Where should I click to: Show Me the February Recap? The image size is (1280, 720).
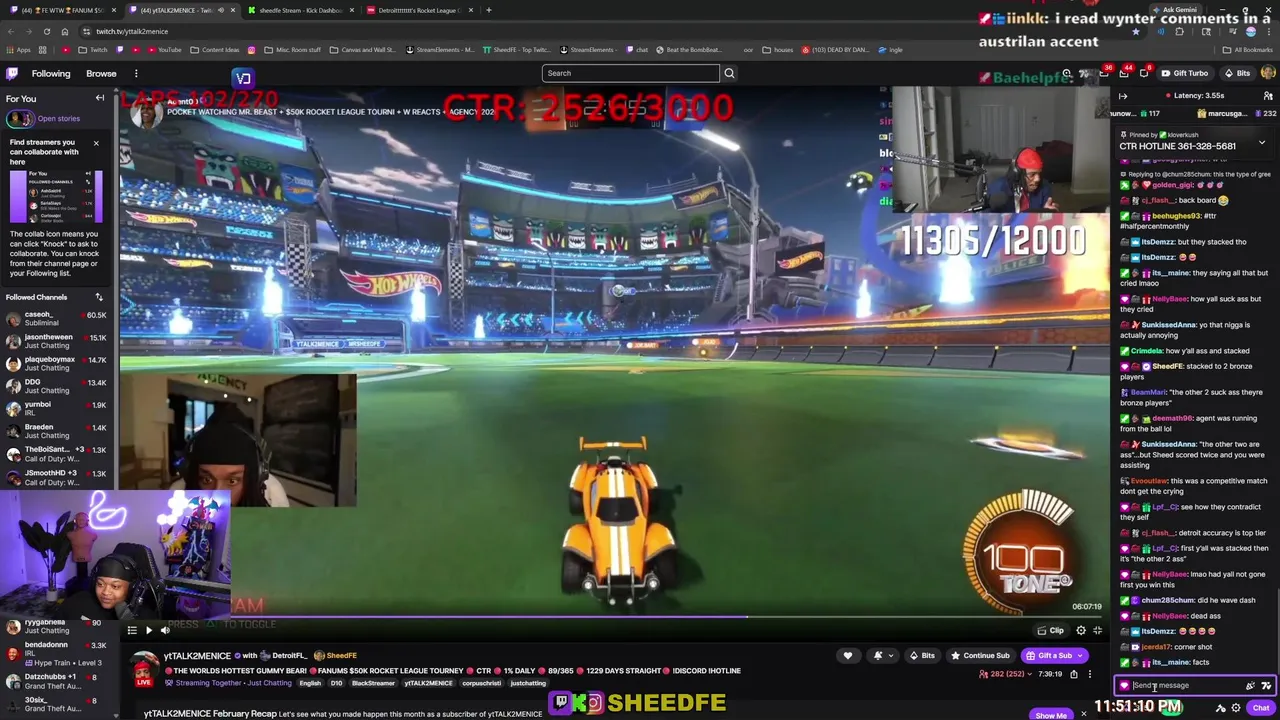tap(1050, 716)
